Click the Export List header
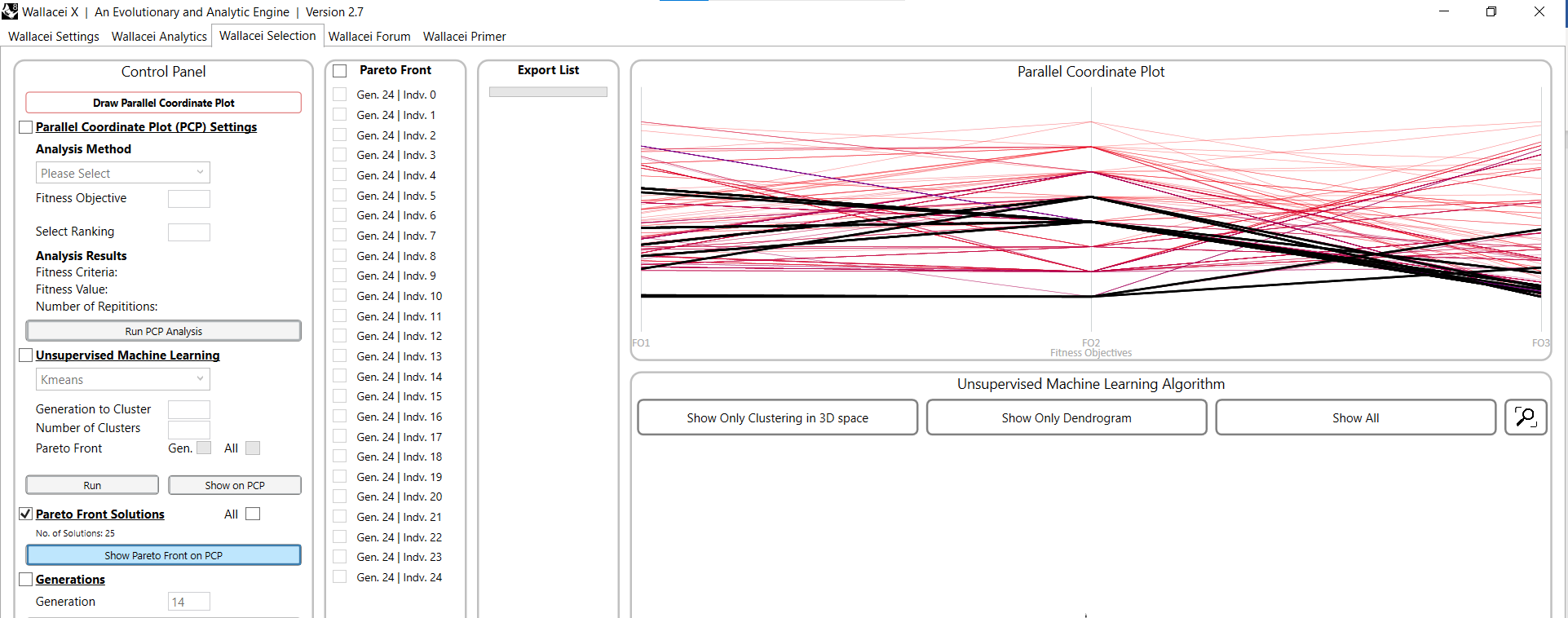The height and width of the screenshot is (618, 1568). point(548,70)
